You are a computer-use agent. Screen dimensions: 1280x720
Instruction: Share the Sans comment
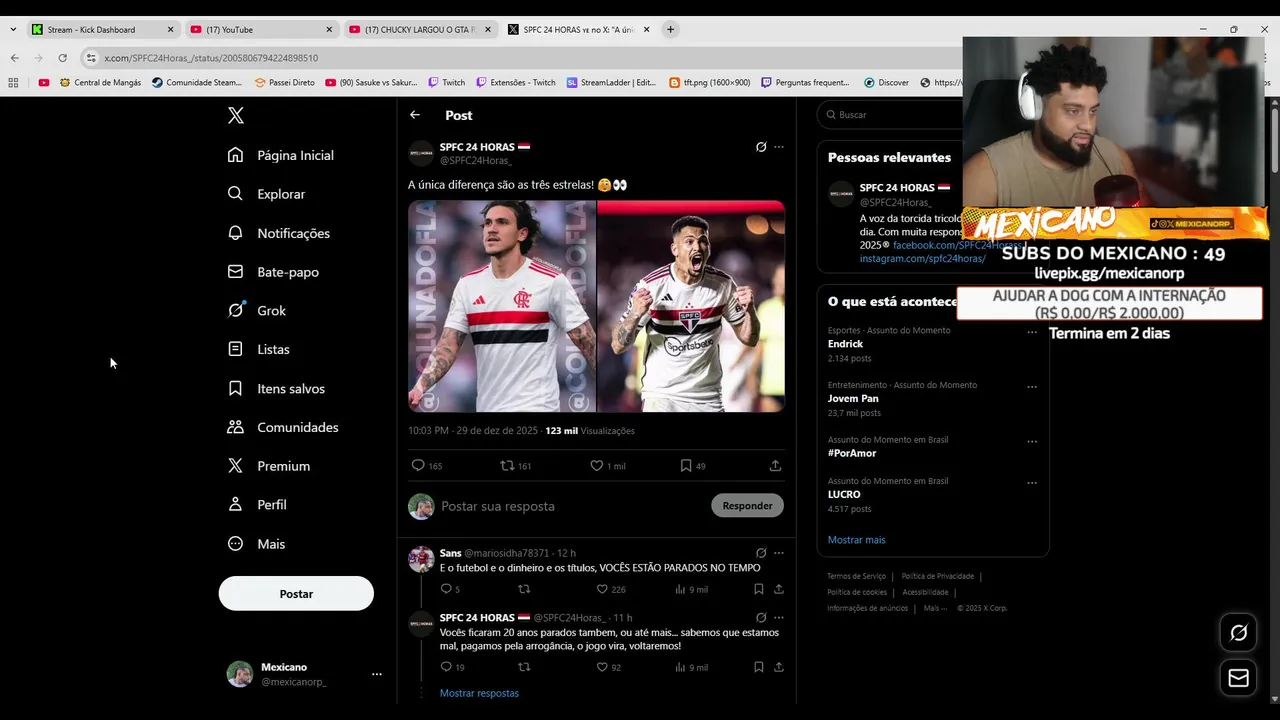click(779, 589)
